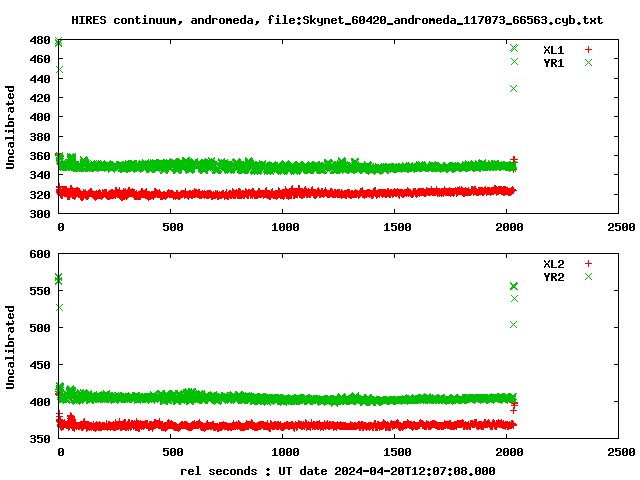
Task: Click the 340 tick label on the top plot
Action: tap(40, 175)
